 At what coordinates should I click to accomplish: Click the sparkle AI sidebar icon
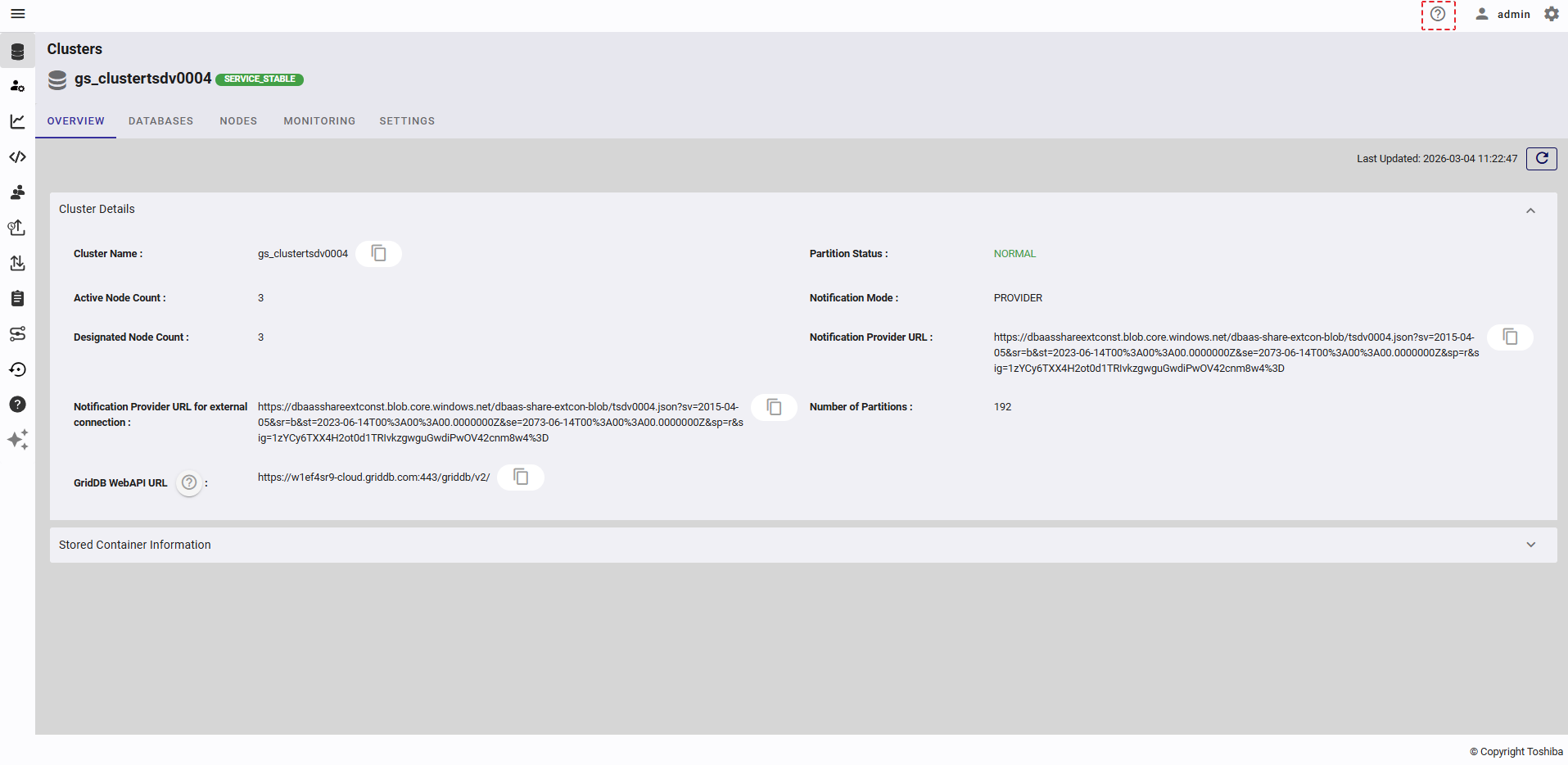(17, 440)
